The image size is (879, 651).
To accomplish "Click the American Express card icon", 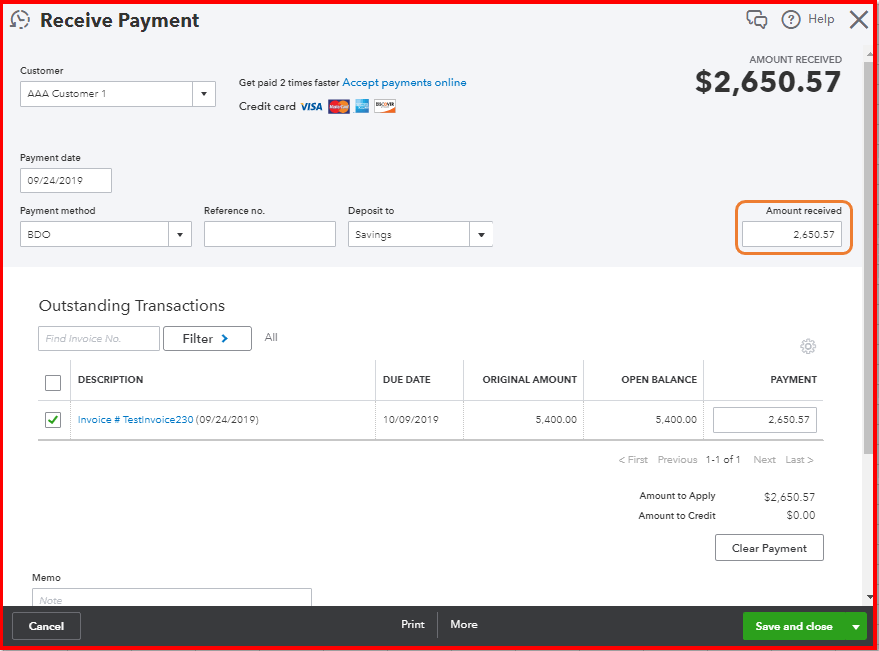I will 361,106.
